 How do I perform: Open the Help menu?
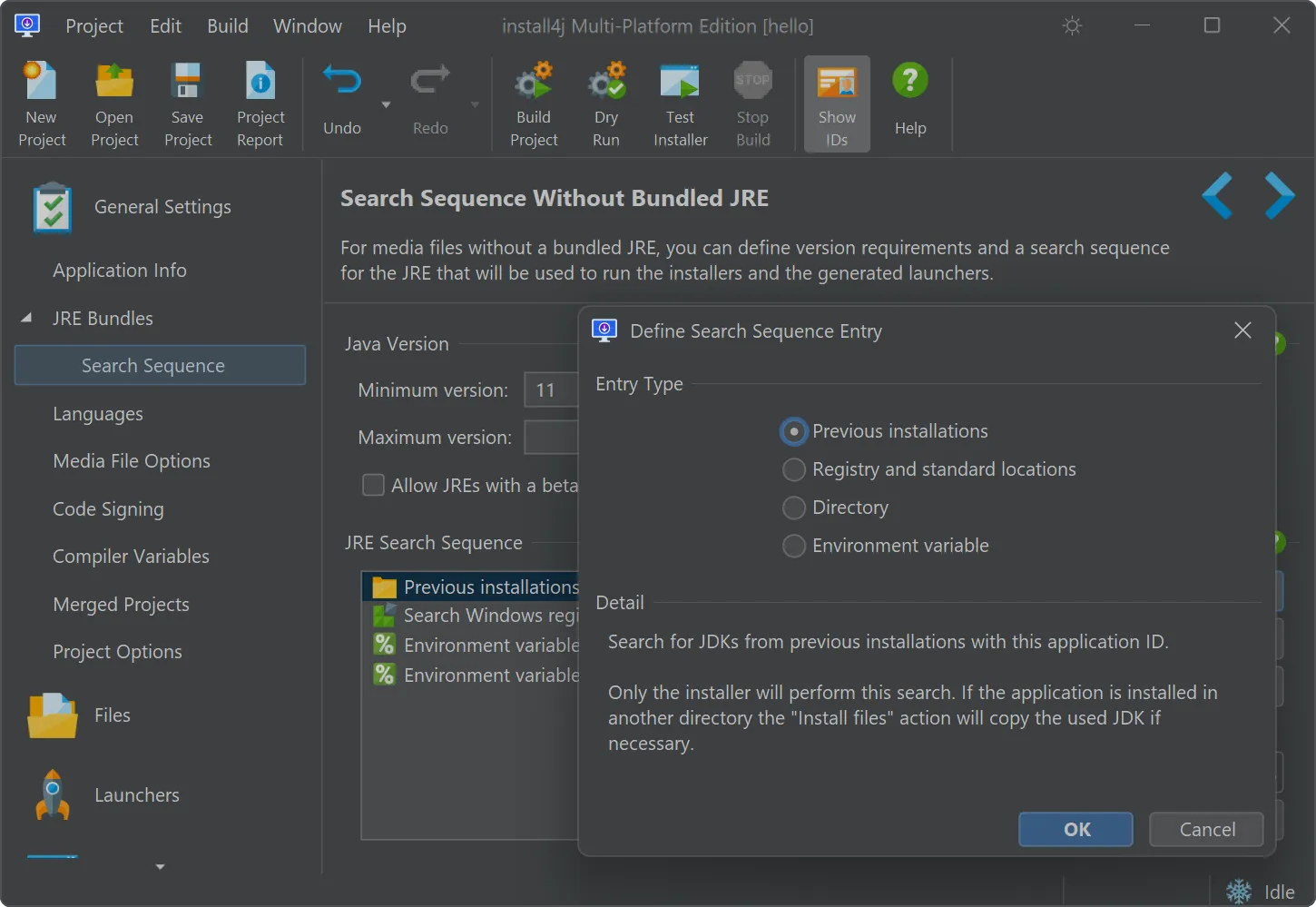pos(387,26)
